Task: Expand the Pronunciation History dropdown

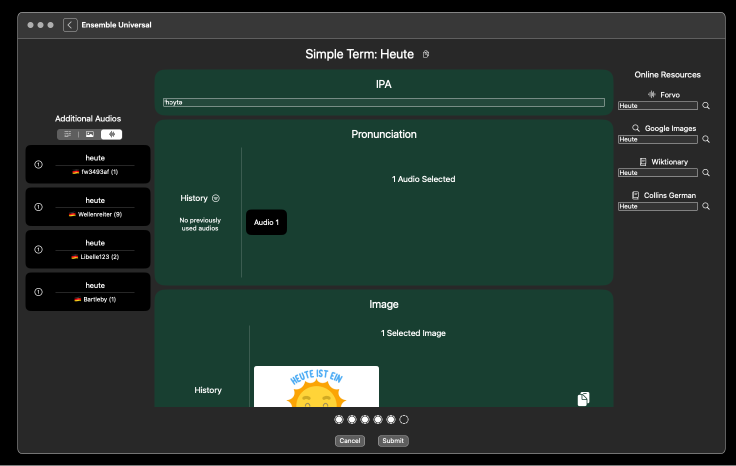Action: point(216,198)
